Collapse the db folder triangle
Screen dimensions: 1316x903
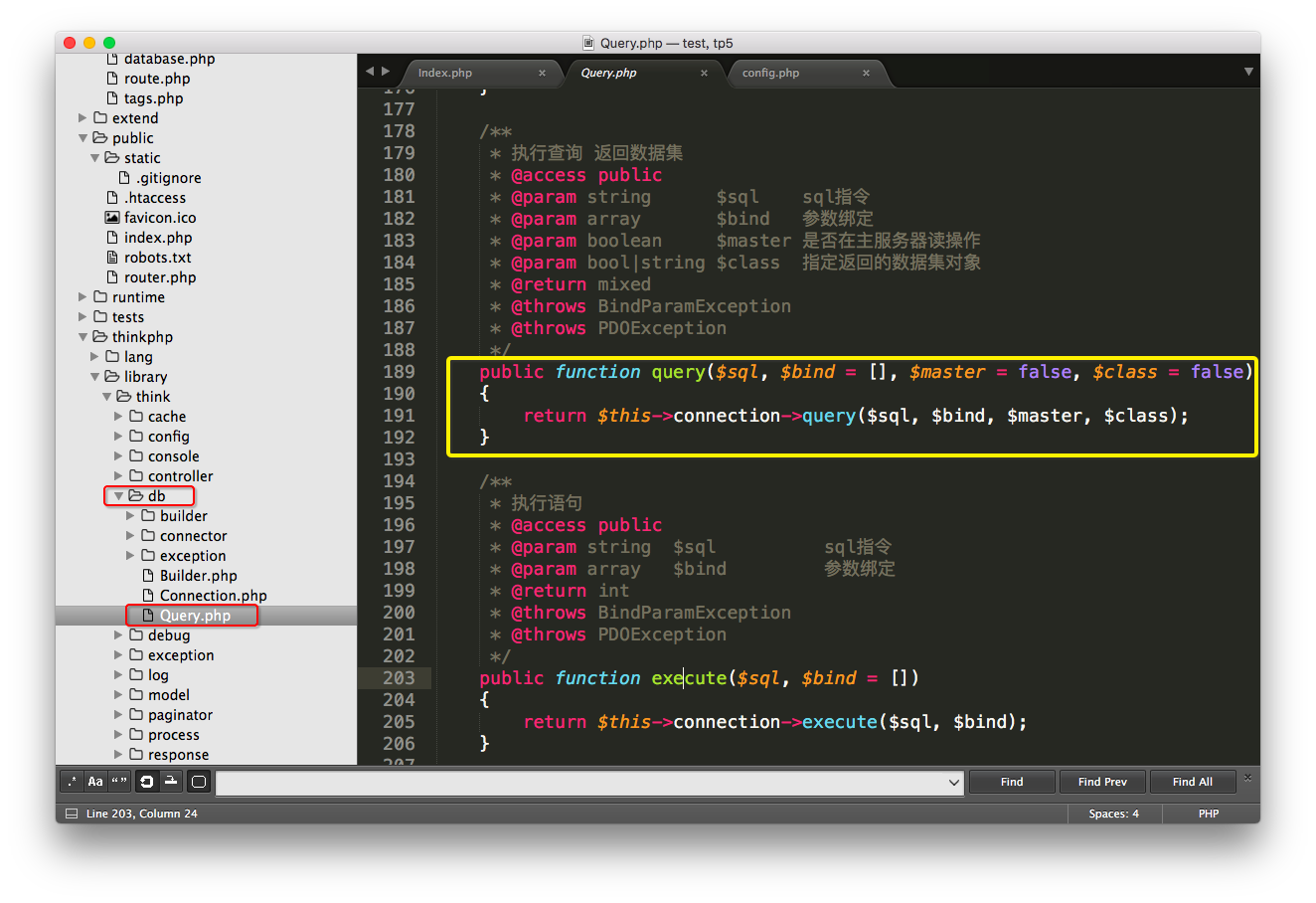(x=119, y=496)
